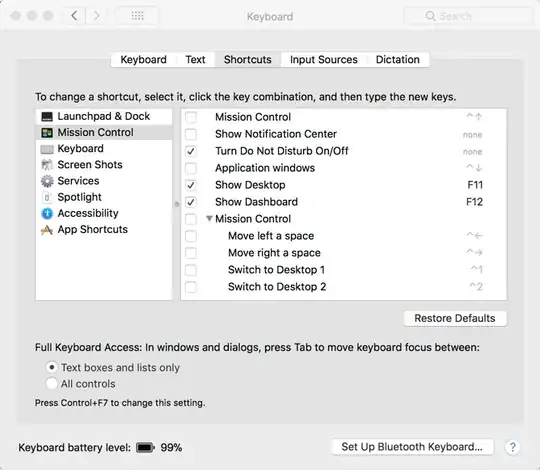Enable Move left a space checkbox

click(x=191, y=236)
